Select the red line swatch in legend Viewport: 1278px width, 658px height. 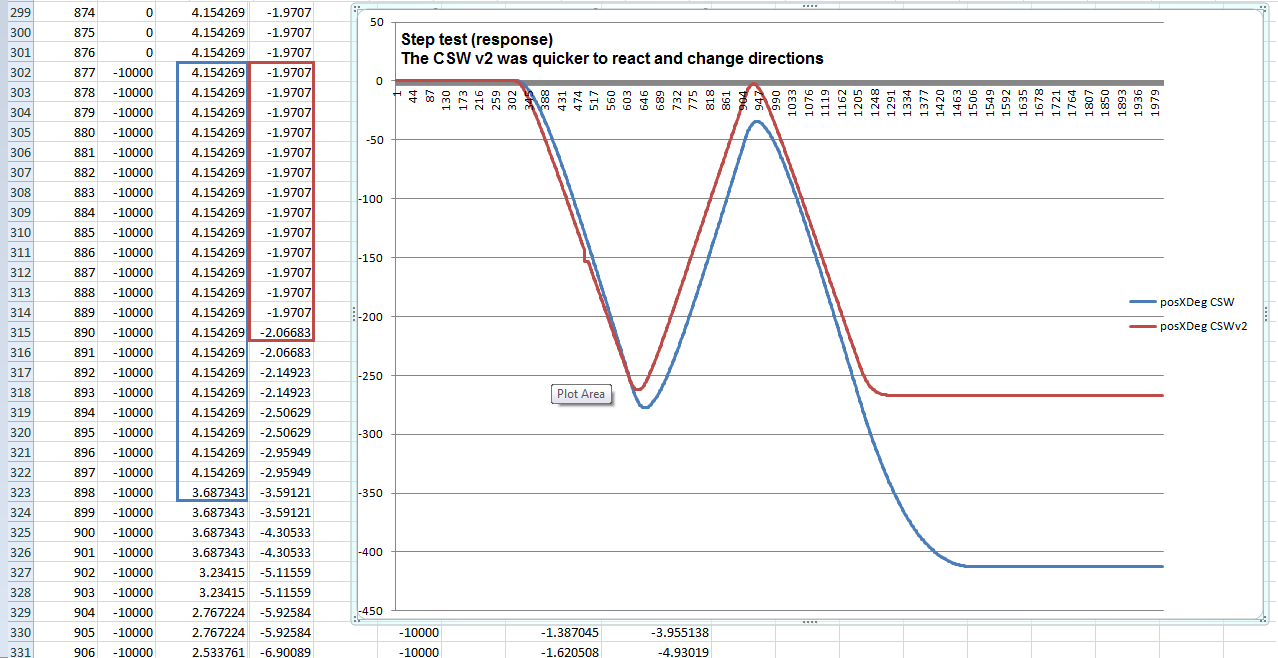(1142, 326)
